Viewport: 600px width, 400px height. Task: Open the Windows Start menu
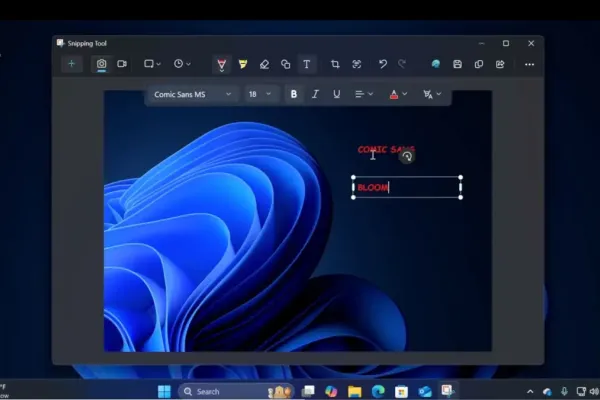pos(165,392)
